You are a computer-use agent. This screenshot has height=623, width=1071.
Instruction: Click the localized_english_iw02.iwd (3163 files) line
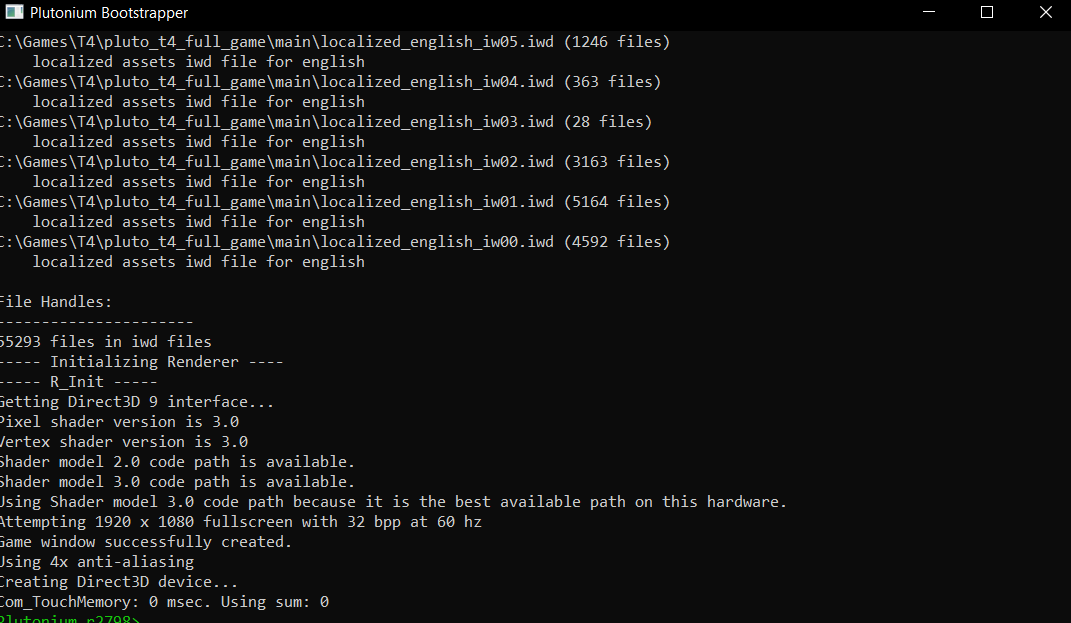335,162
